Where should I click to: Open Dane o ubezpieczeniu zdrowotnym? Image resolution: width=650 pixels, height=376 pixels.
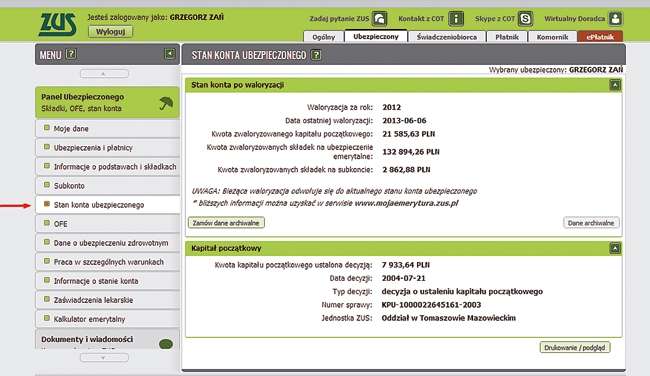[x=107, y=243]
